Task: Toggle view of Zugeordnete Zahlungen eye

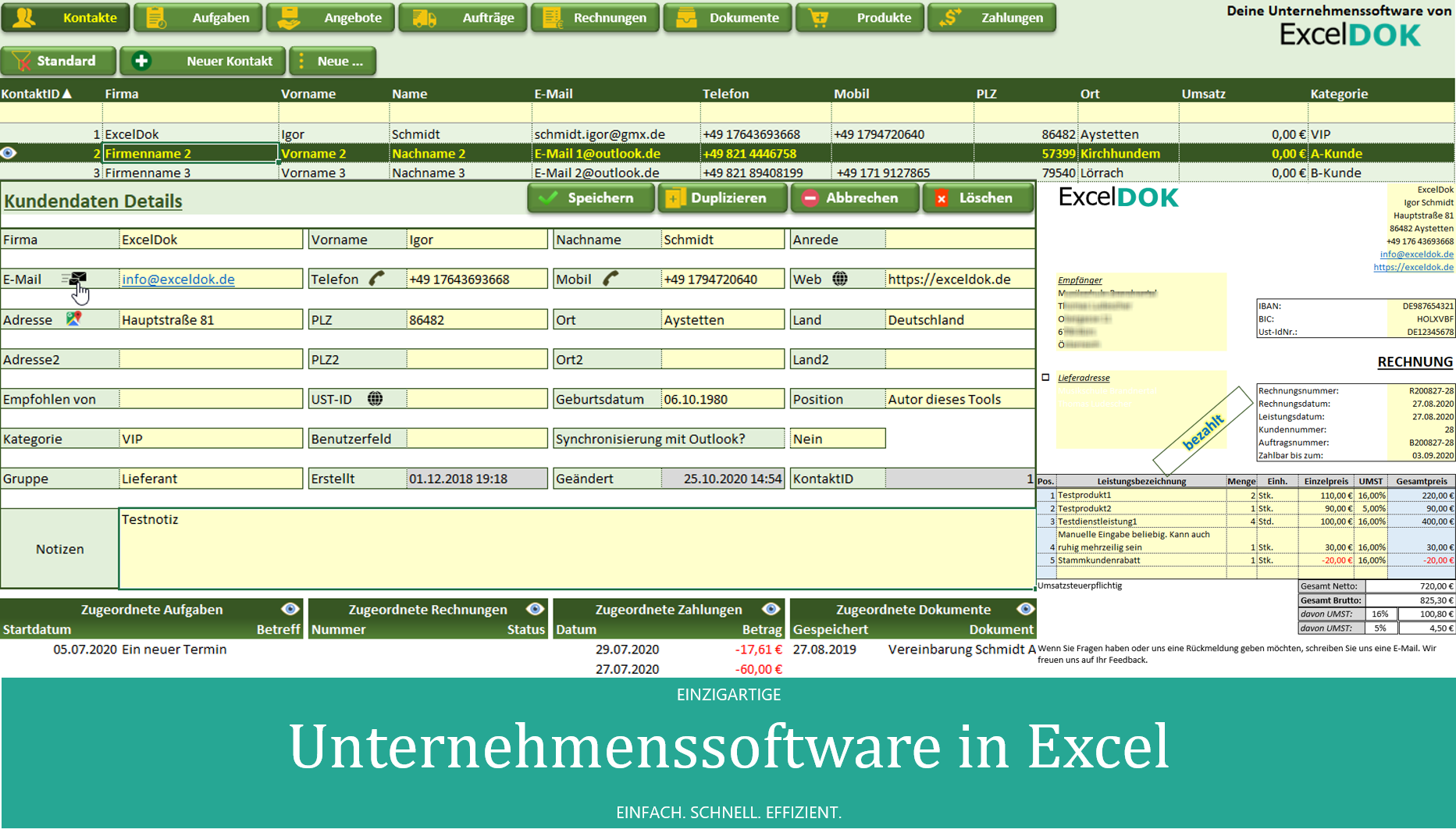Action: click(x=771, y=609)
